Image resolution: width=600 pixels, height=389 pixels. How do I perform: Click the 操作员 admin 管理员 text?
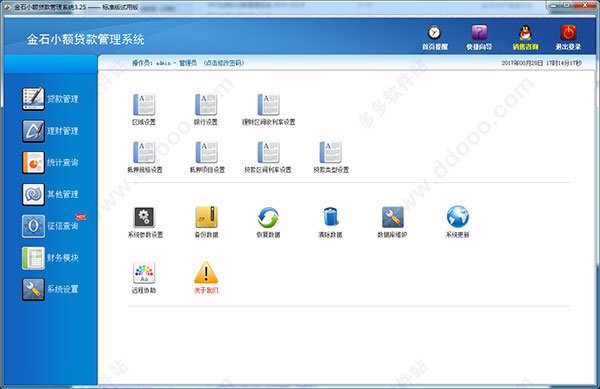[x=164, y=63]
